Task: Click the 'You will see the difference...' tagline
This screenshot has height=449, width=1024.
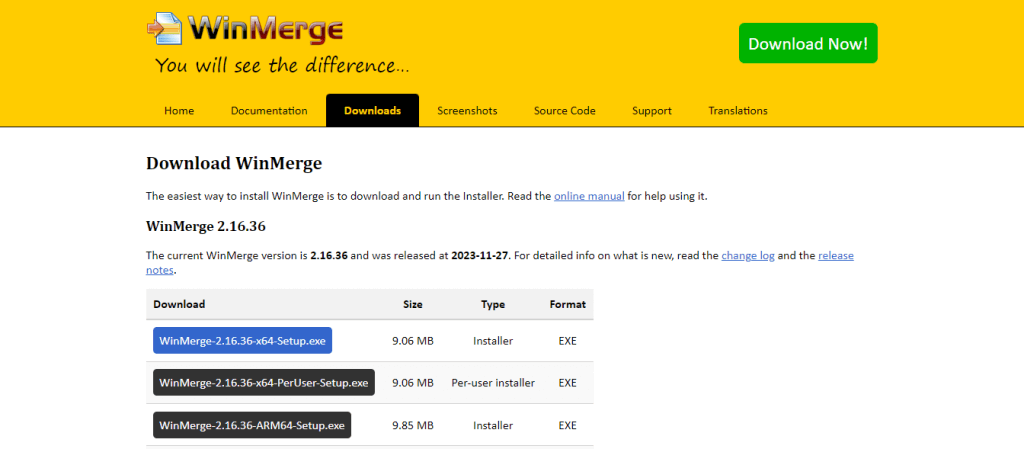Action: tap(282, 66)
